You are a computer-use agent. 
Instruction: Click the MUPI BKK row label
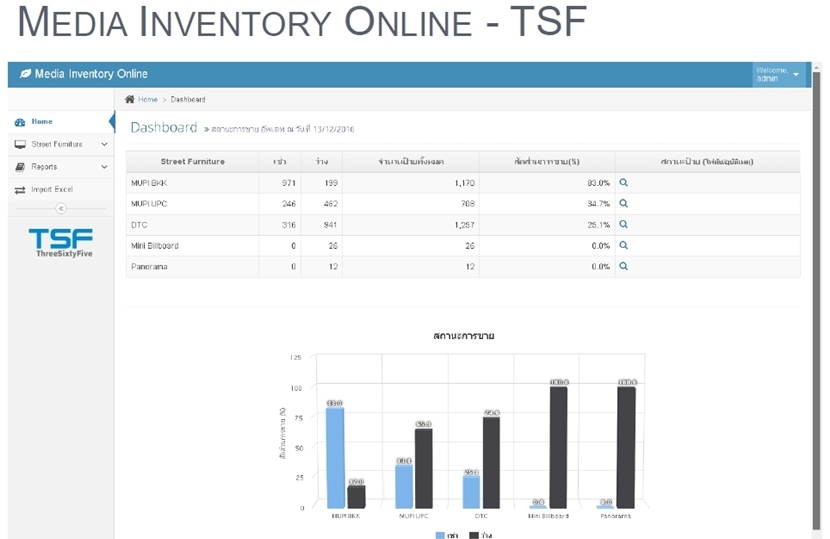(149, 183)
